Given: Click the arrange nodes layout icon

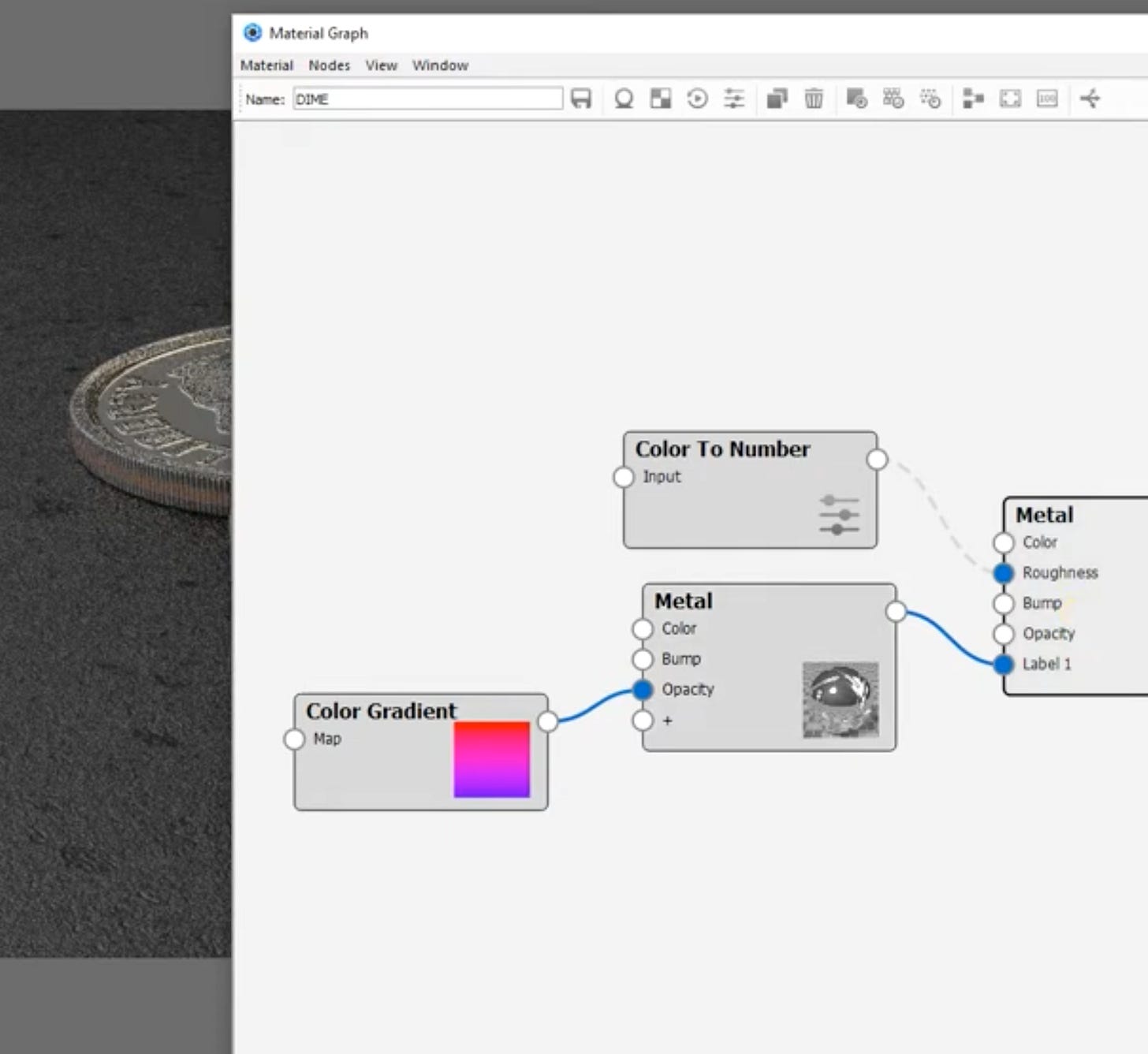Looking at the screenshot, I should click(x=973, y=99).
